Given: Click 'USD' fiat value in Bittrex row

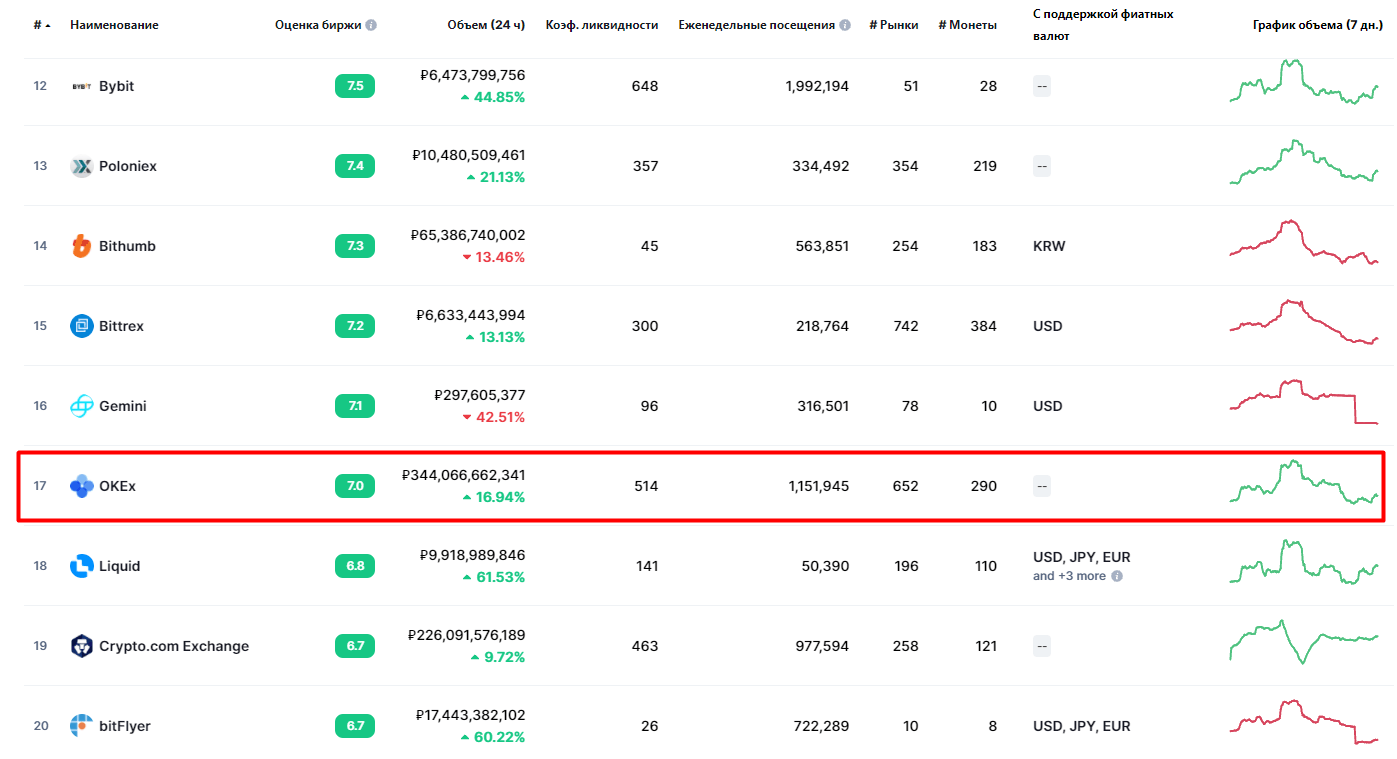Looking at the screenshot, I should coord(1048,326).
